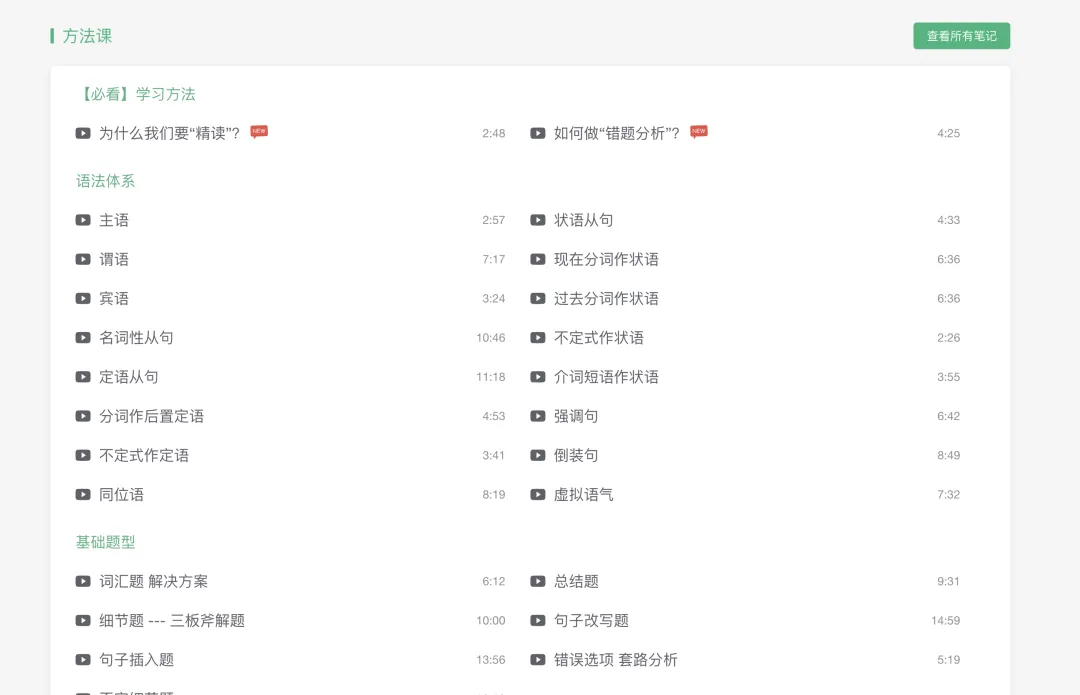Click the 基础题型 section heading
The width and height of the screenshot is (1080, 695).
tap(105, 542)
